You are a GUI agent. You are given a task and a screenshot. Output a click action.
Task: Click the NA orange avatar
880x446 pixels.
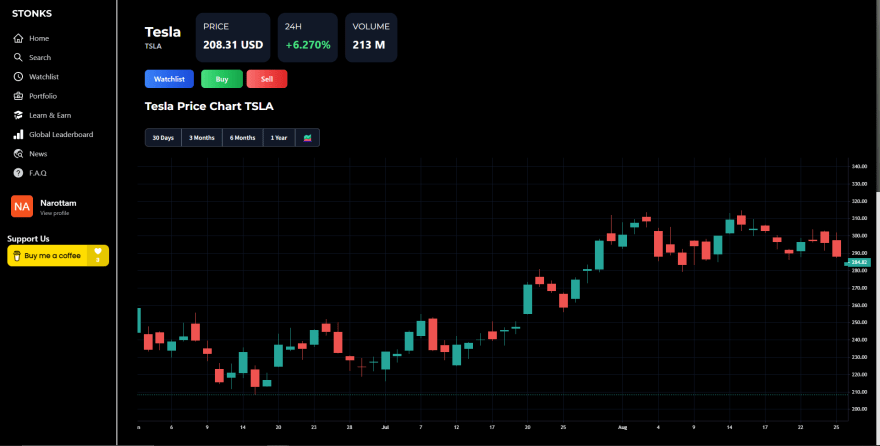click(x=22, y=206)
